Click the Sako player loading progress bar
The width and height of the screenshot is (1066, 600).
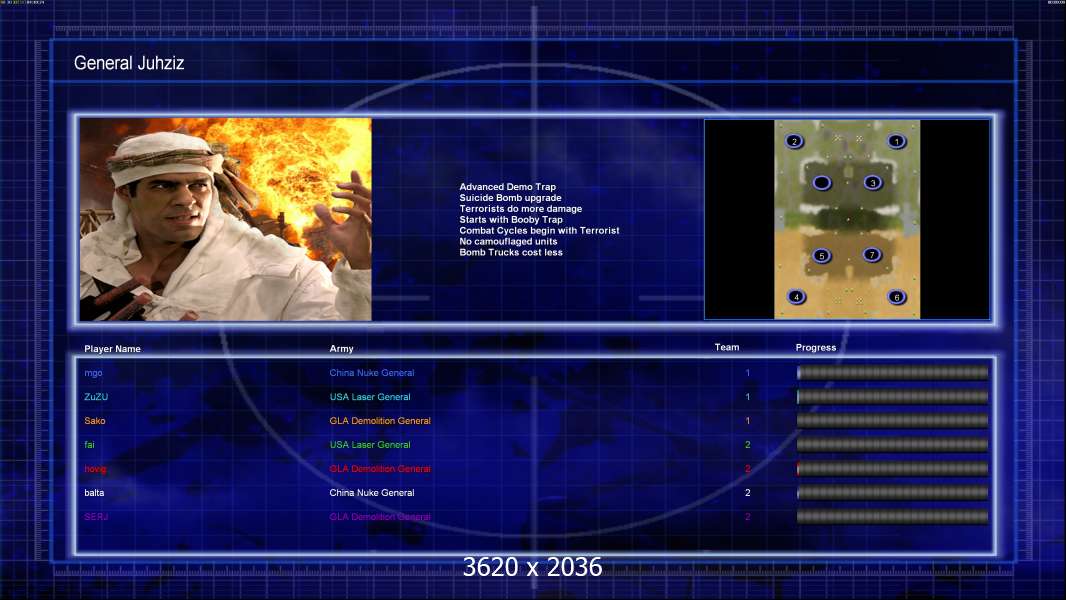(x=893, y=421)
